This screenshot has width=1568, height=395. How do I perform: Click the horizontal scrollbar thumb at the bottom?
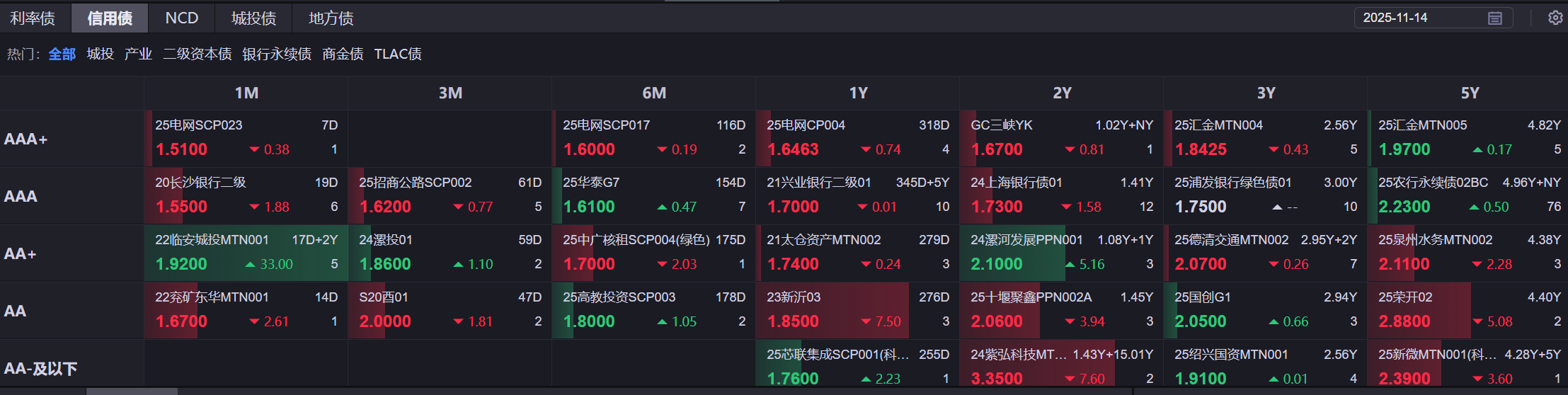[132, 391]
